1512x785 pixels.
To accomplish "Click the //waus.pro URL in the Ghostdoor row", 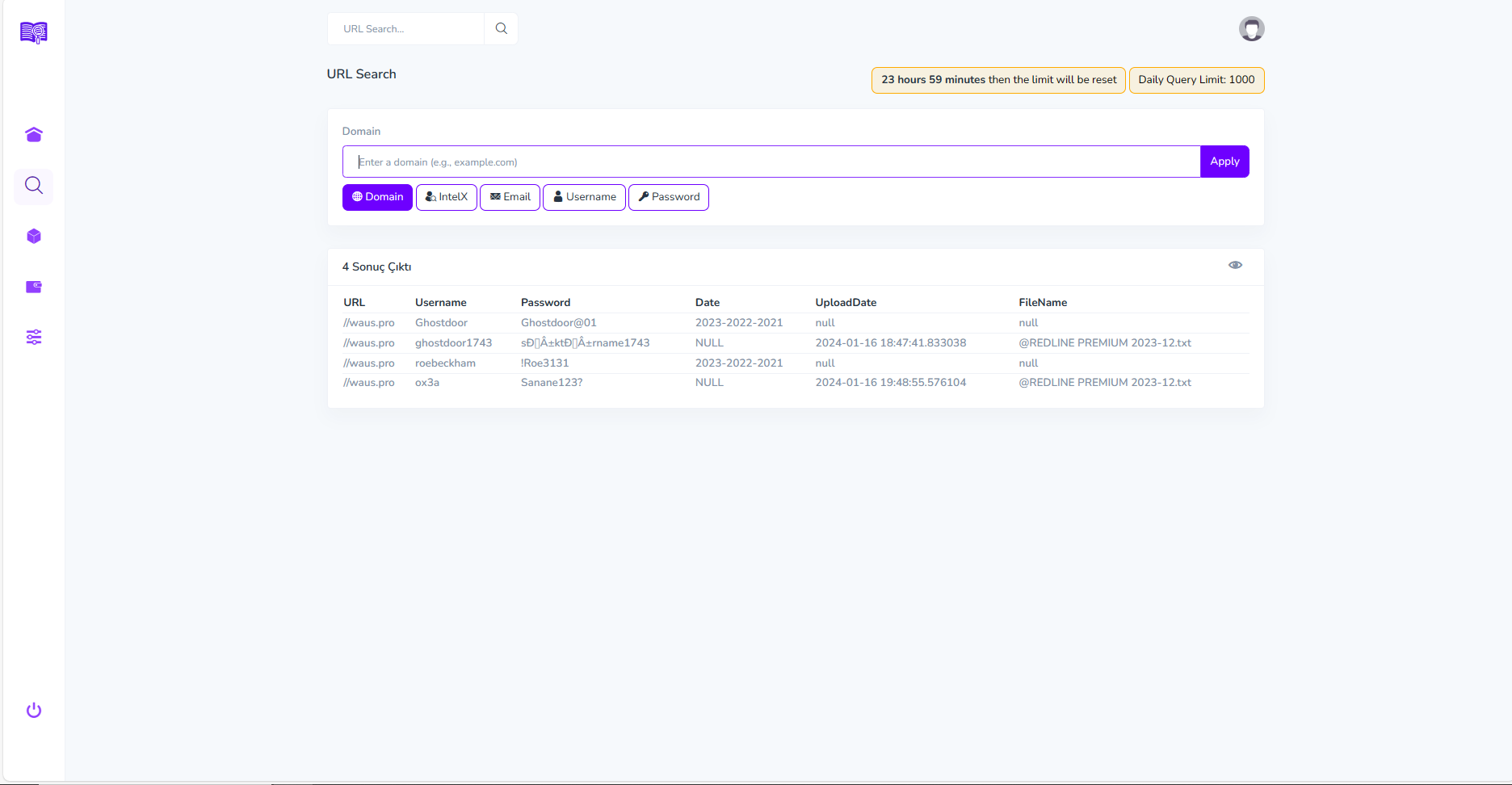I will point(369,323).
